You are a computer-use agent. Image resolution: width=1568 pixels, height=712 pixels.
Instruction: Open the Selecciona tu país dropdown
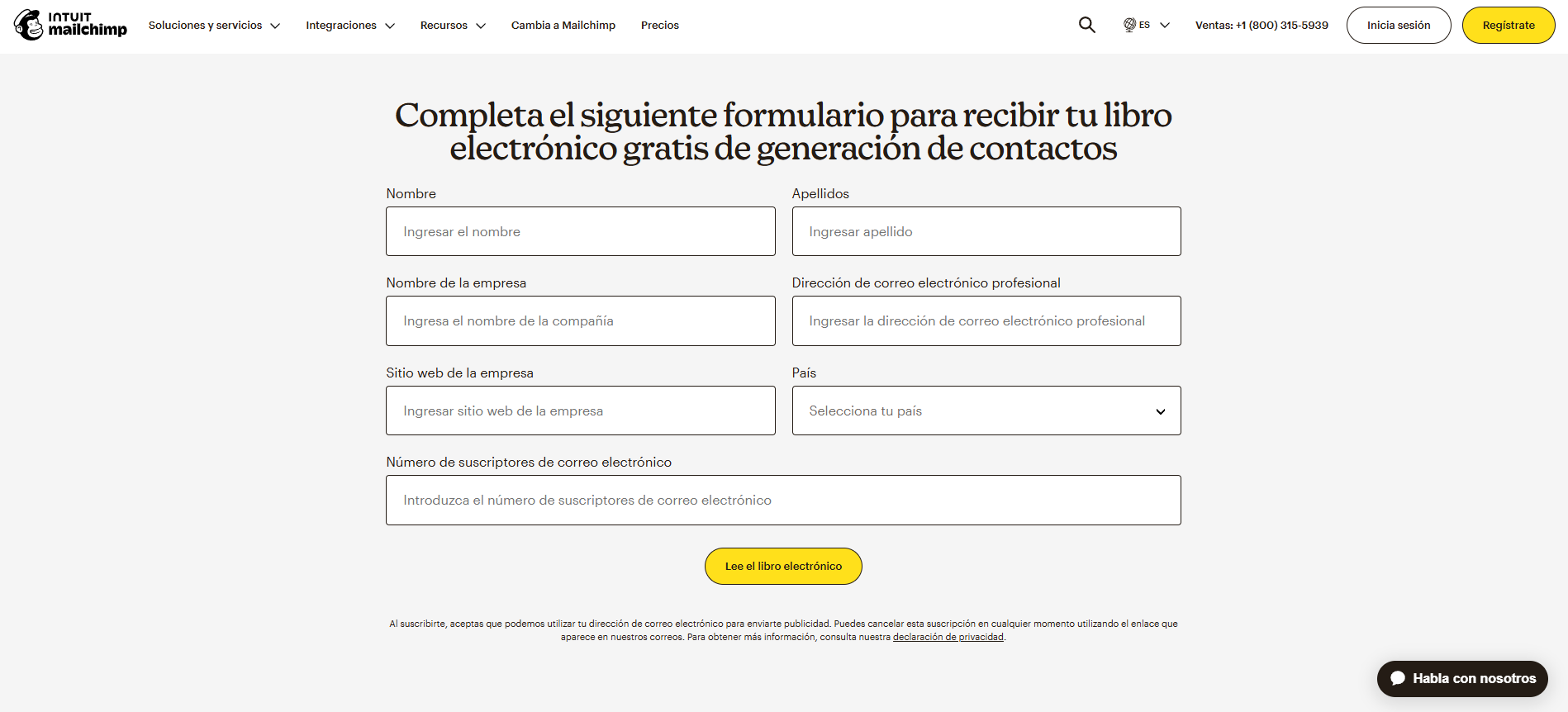coord(986,411)
